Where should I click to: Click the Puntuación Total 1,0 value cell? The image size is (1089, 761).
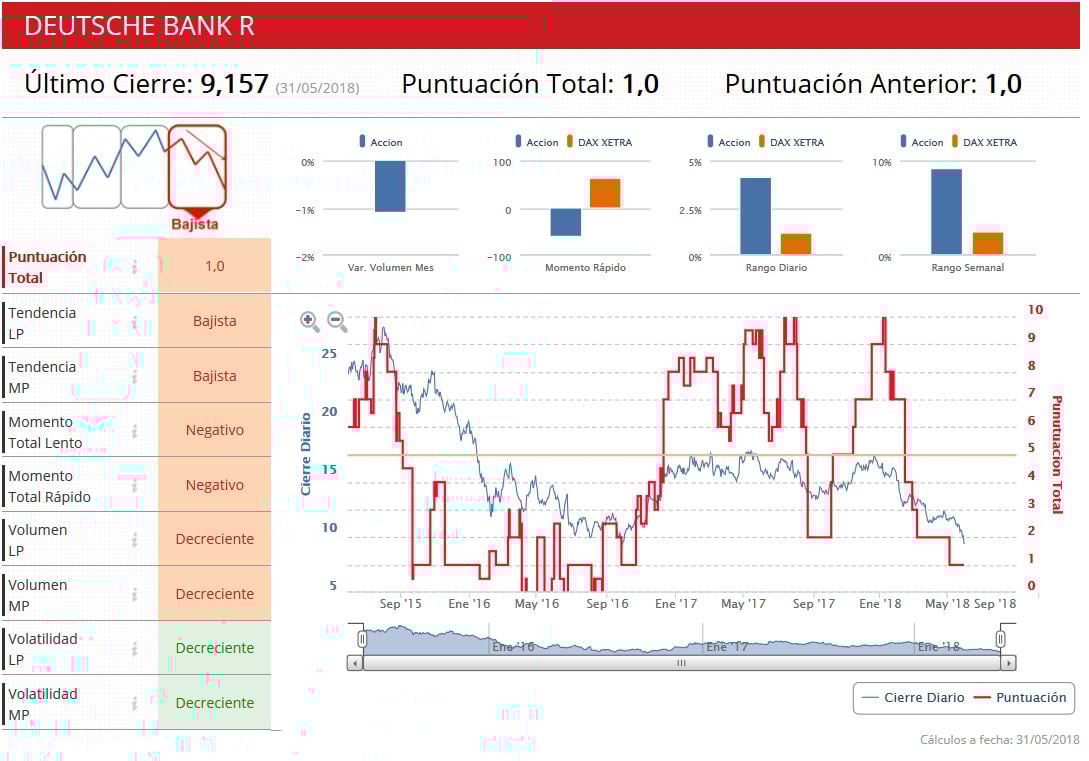pyautogui.click(x=215, y=266)
